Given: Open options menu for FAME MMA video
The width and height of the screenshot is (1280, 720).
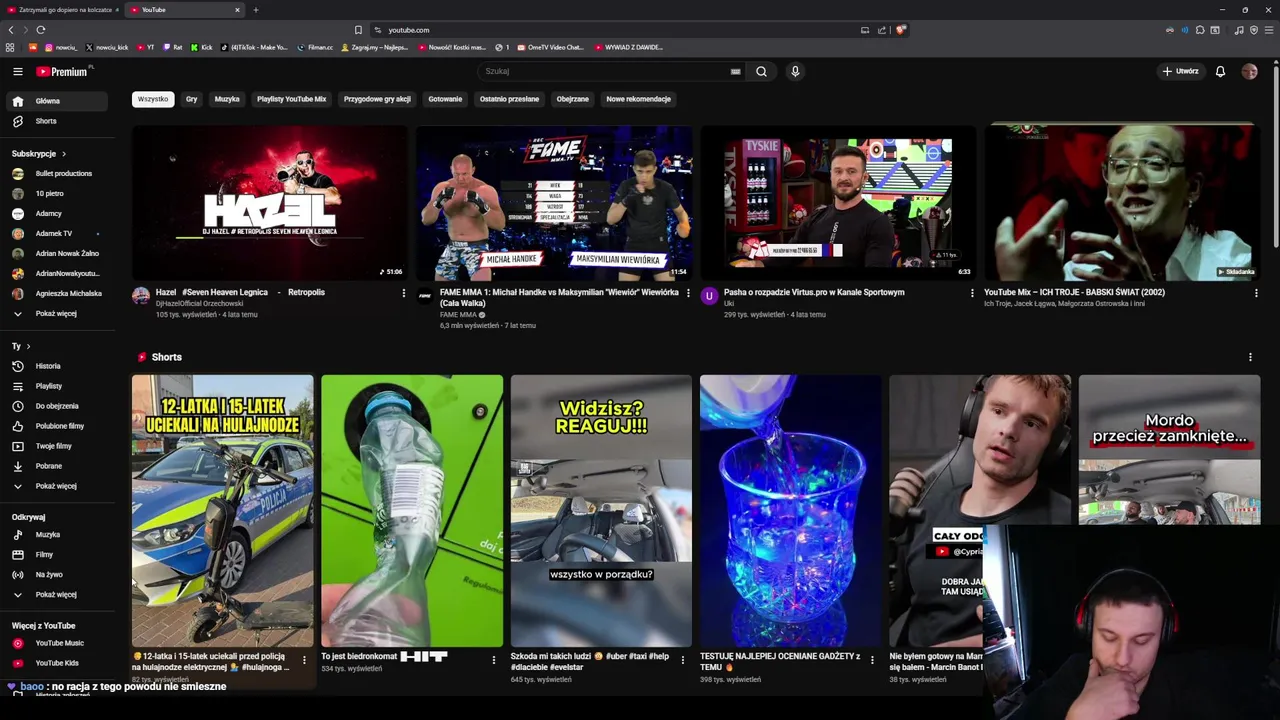Looking at the screenshot, I should tap(688, 293).
